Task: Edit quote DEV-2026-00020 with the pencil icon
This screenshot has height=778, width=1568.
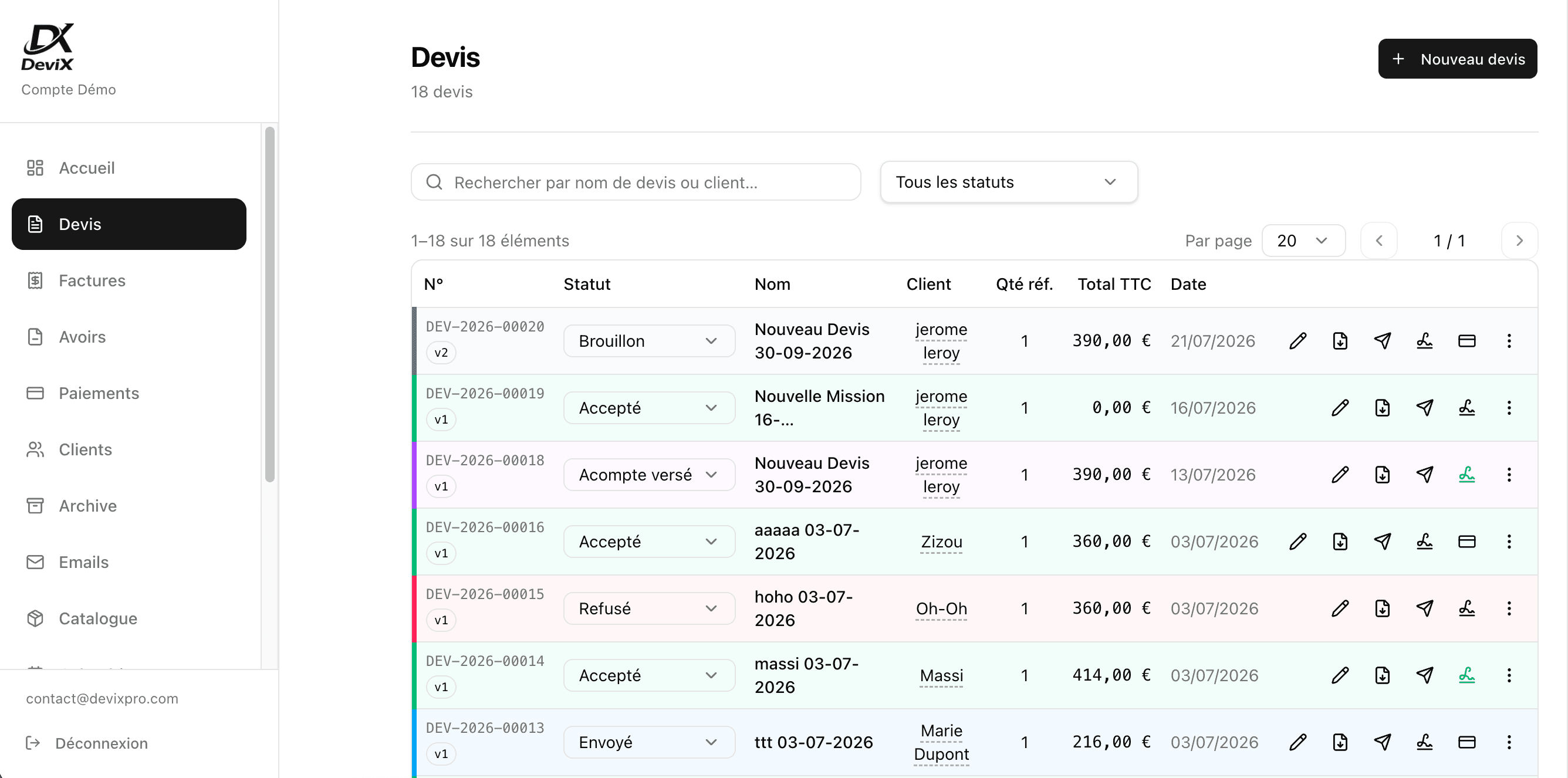Action: [x=1297, y=341]
